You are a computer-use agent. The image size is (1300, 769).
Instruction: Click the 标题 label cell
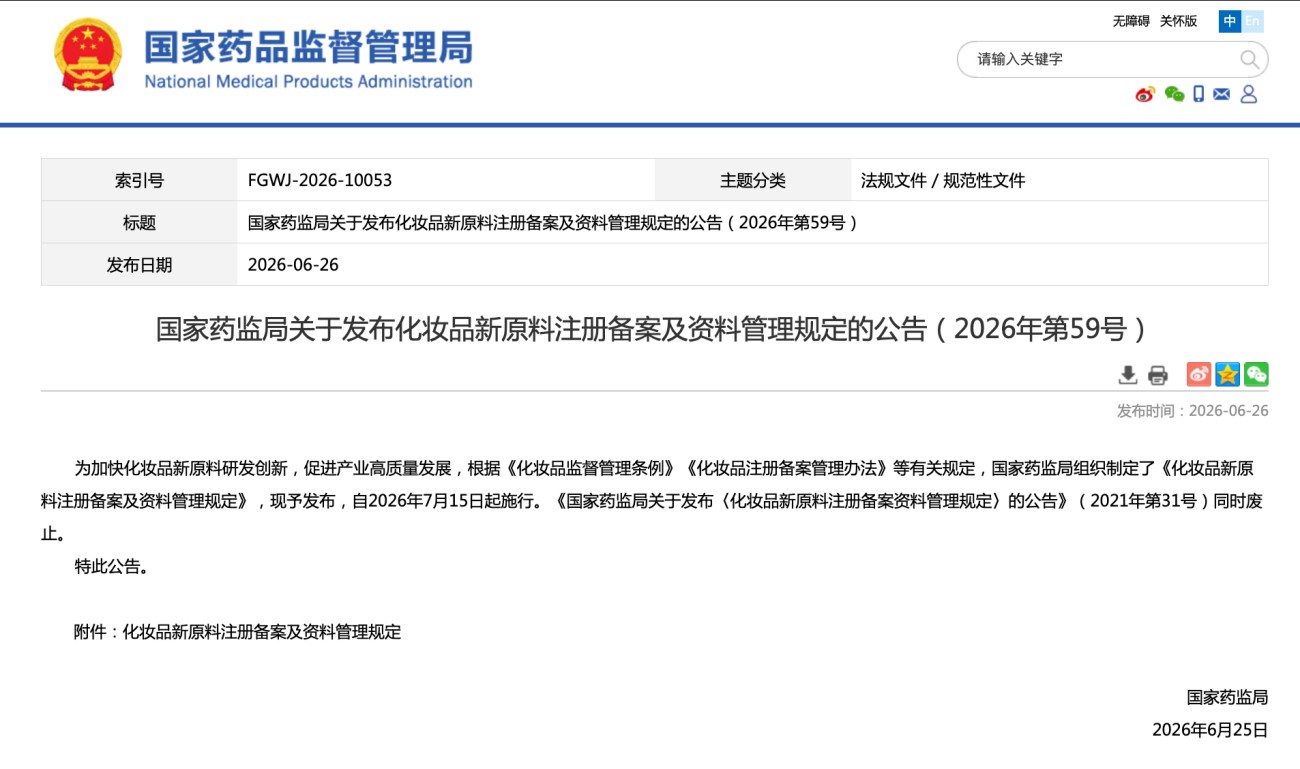[139, 222]
